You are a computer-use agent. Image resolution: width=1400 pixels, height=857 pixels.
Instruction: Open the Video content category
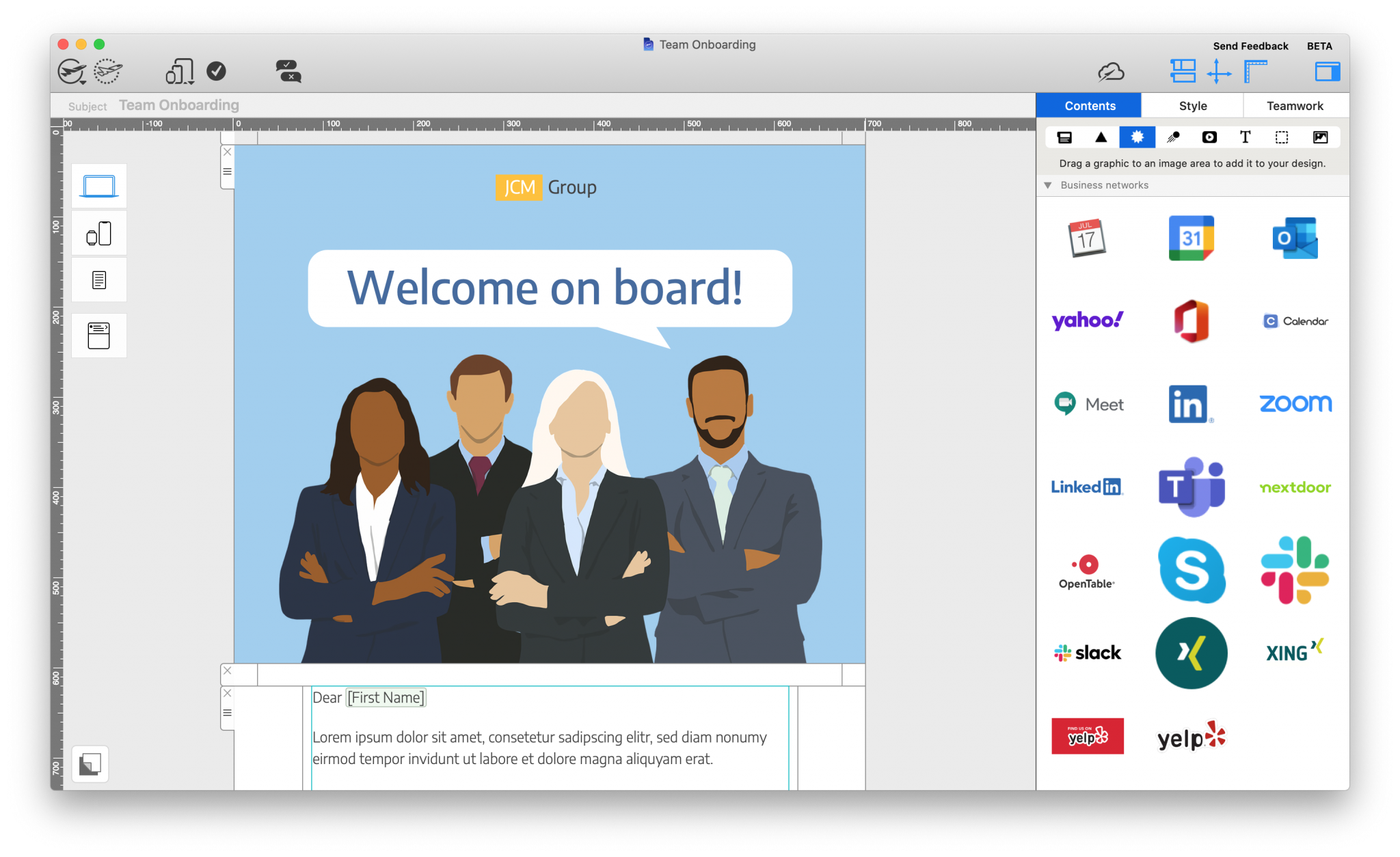point(1209,137)
